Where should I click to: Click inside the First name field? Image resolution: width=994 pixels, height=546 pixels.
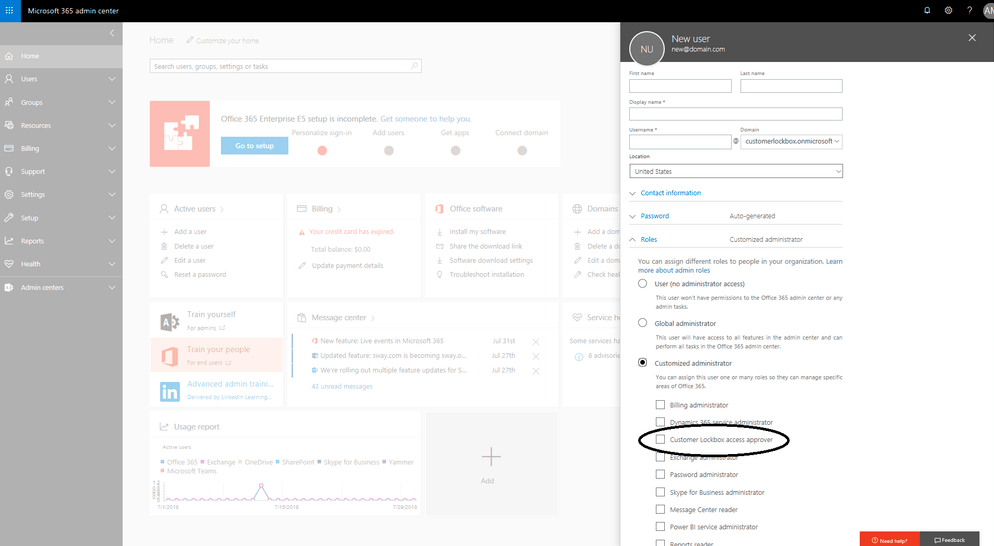[680, 86]
